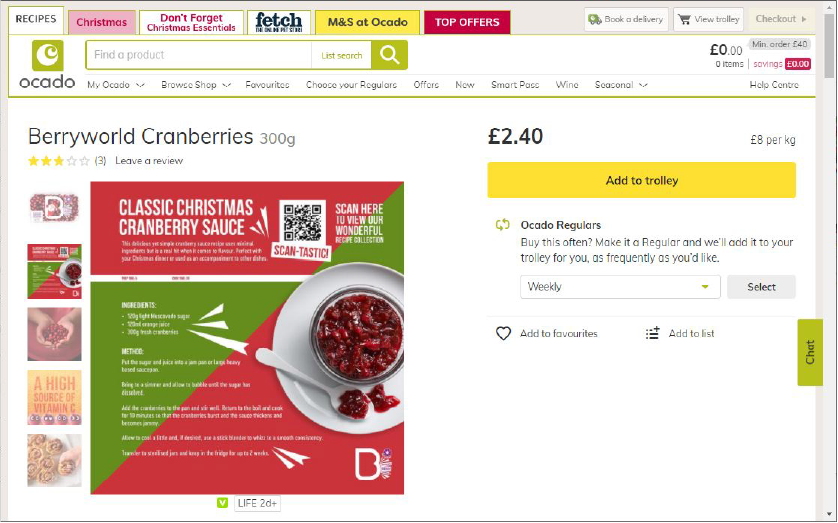The image size is (838, 523).
Task: Open the green Chat side tab
Action: click(810, 352)
